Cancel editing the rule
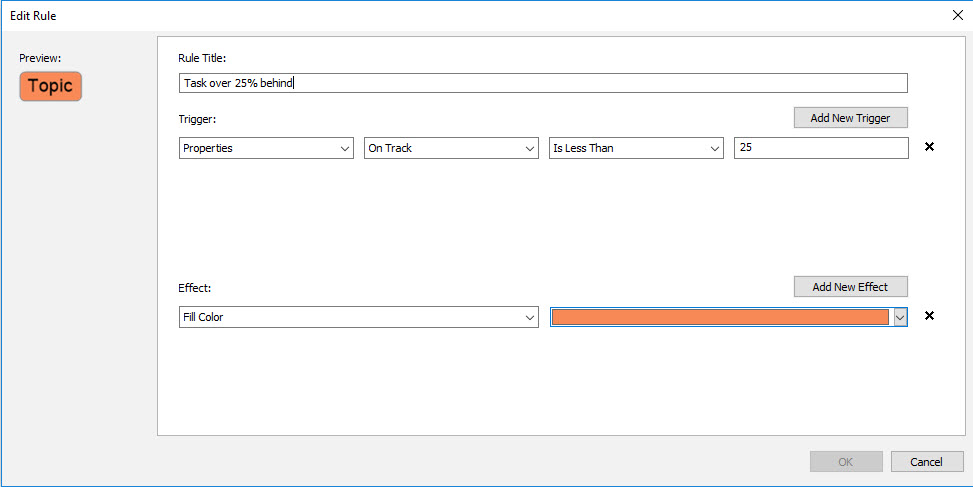The image size is (973, 487). [x=925, y=461]
